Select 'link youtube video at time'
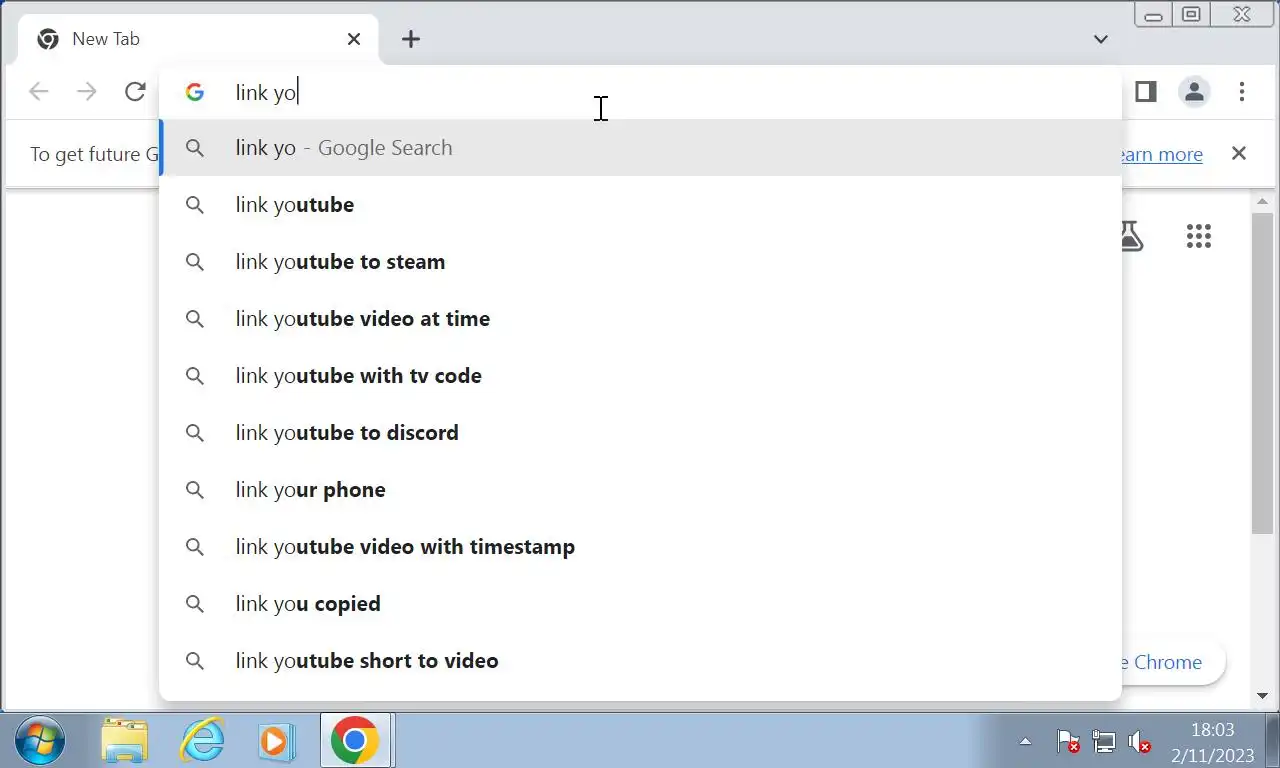1280x768 pixels. [640, 319]
